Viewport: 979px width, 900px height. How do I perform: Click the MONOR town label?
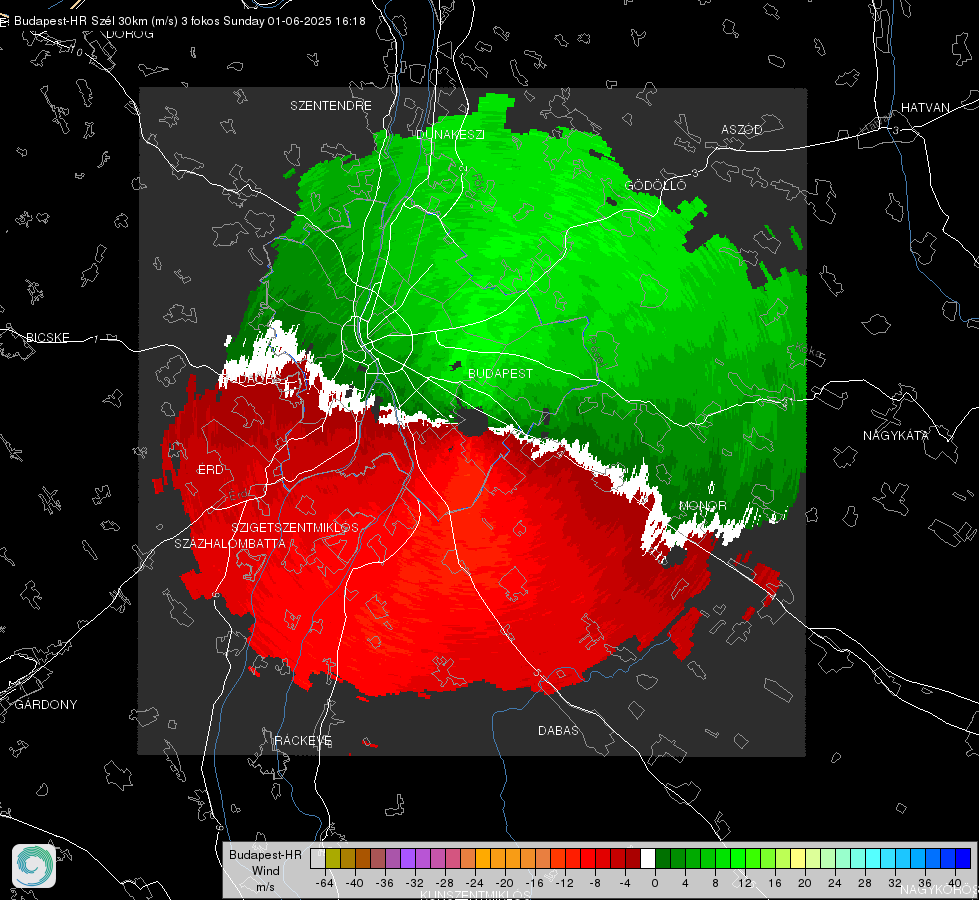point(703,505)
